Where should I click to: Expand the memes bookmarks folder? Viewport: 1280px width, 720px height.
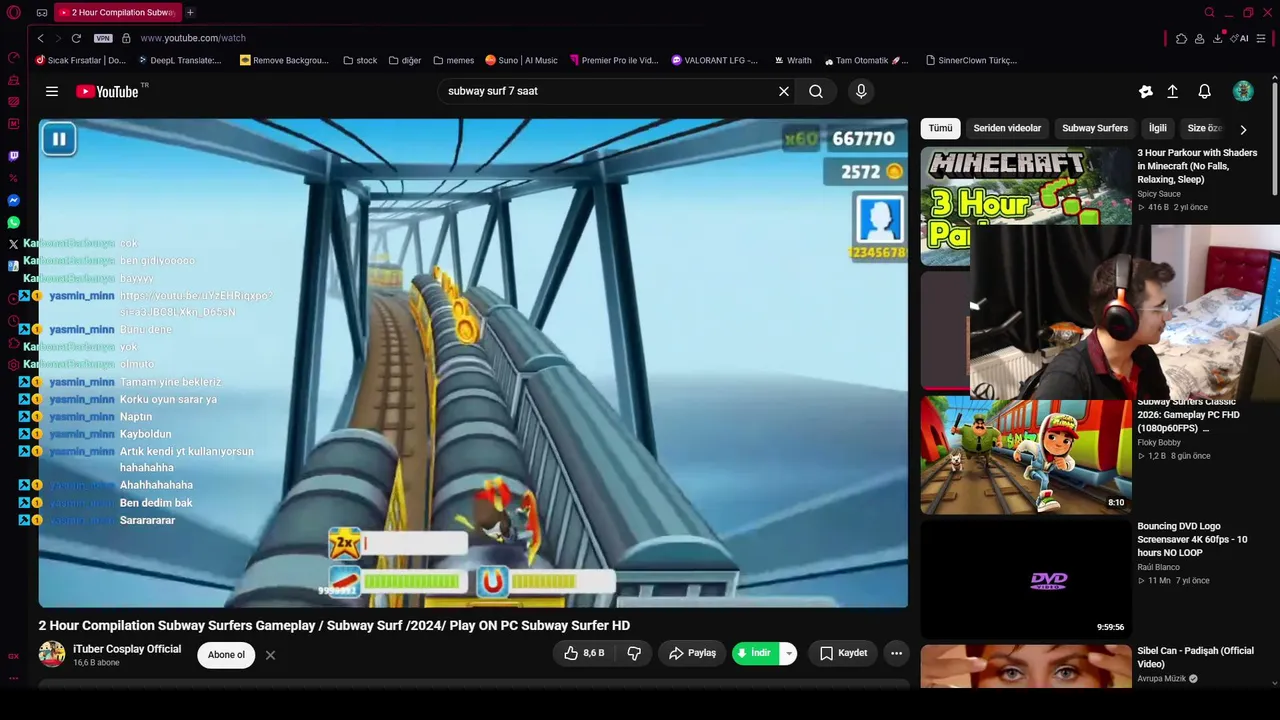(453, 60)
